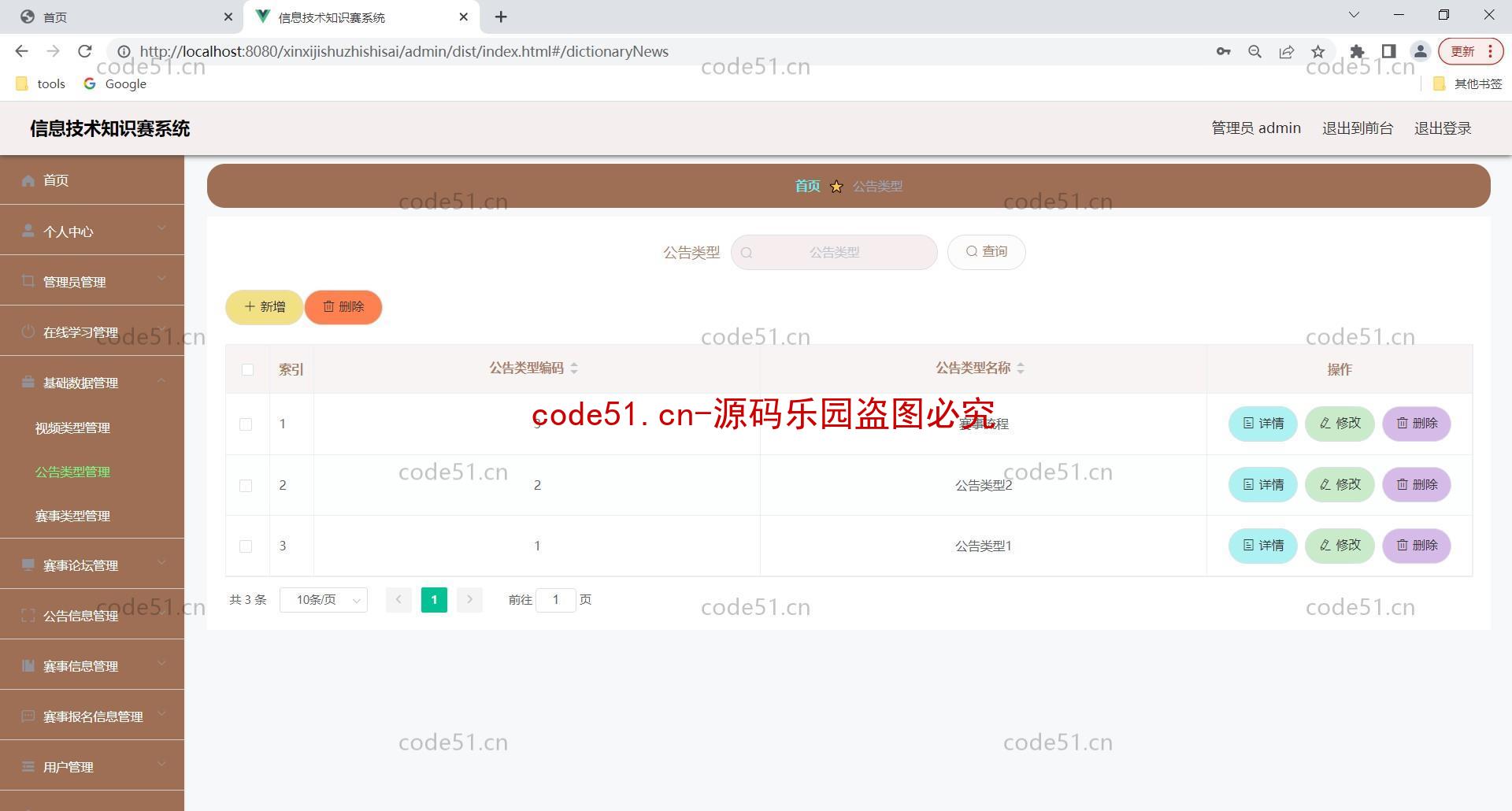The width and height of the screenshot is (1512, 811).
Task: Click 修改 for the 公告类型1 row
Action: 1340,546
